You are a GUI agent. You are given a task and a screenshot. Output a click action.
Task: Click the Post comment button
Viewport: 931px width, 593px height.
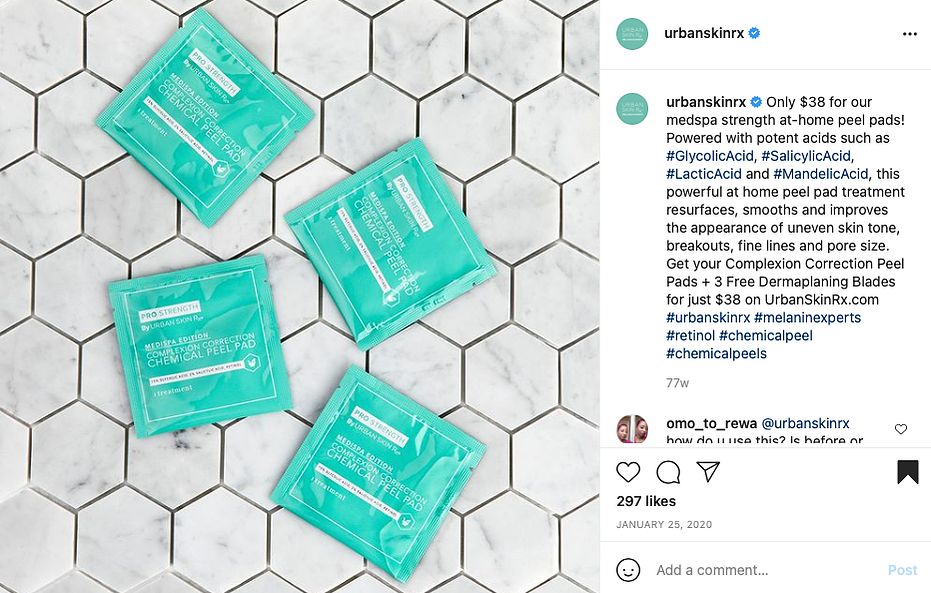point(902,570)
